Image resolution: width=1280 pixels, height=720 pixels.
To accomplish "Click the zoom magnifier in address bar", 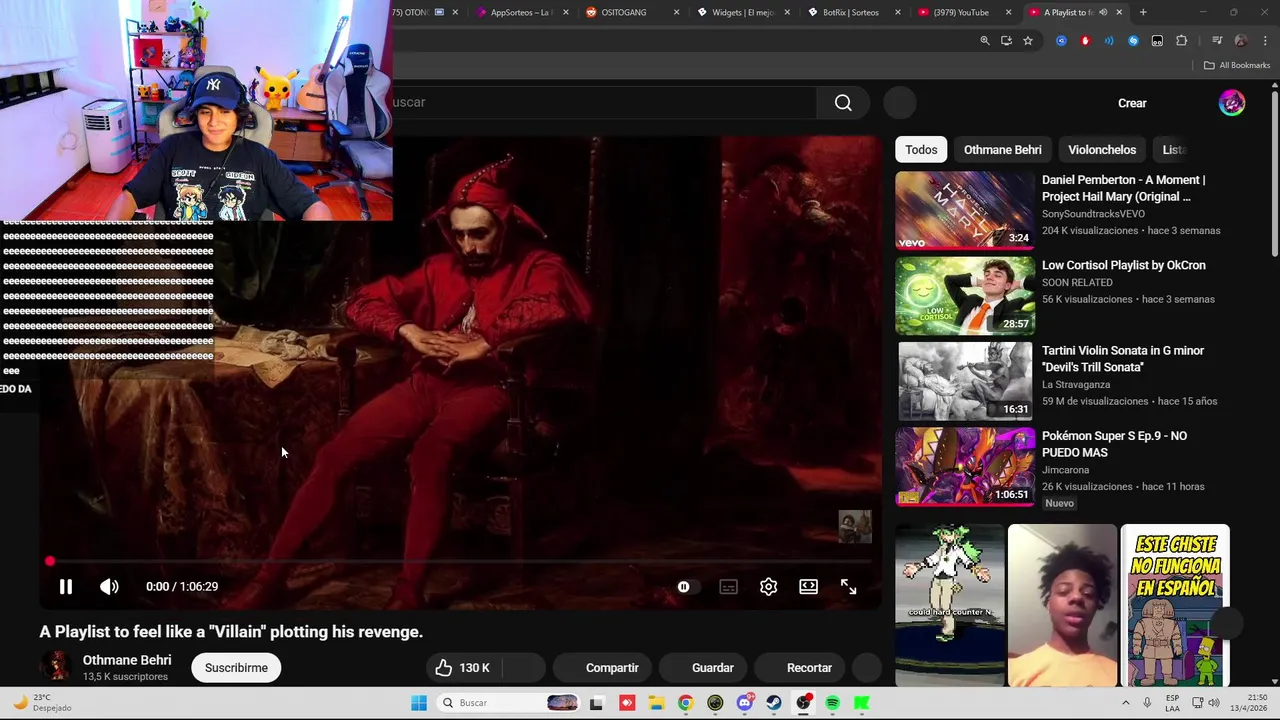I will point(985,41).
